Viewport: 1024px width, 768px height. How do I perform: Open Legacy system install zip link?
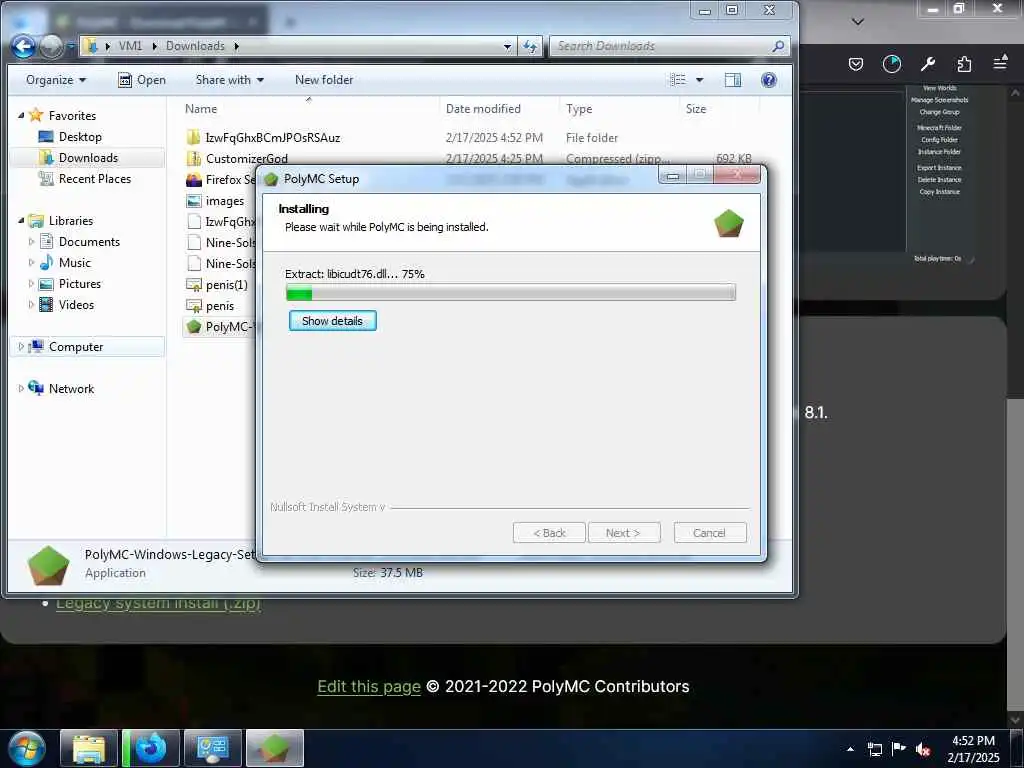[158, 603]
